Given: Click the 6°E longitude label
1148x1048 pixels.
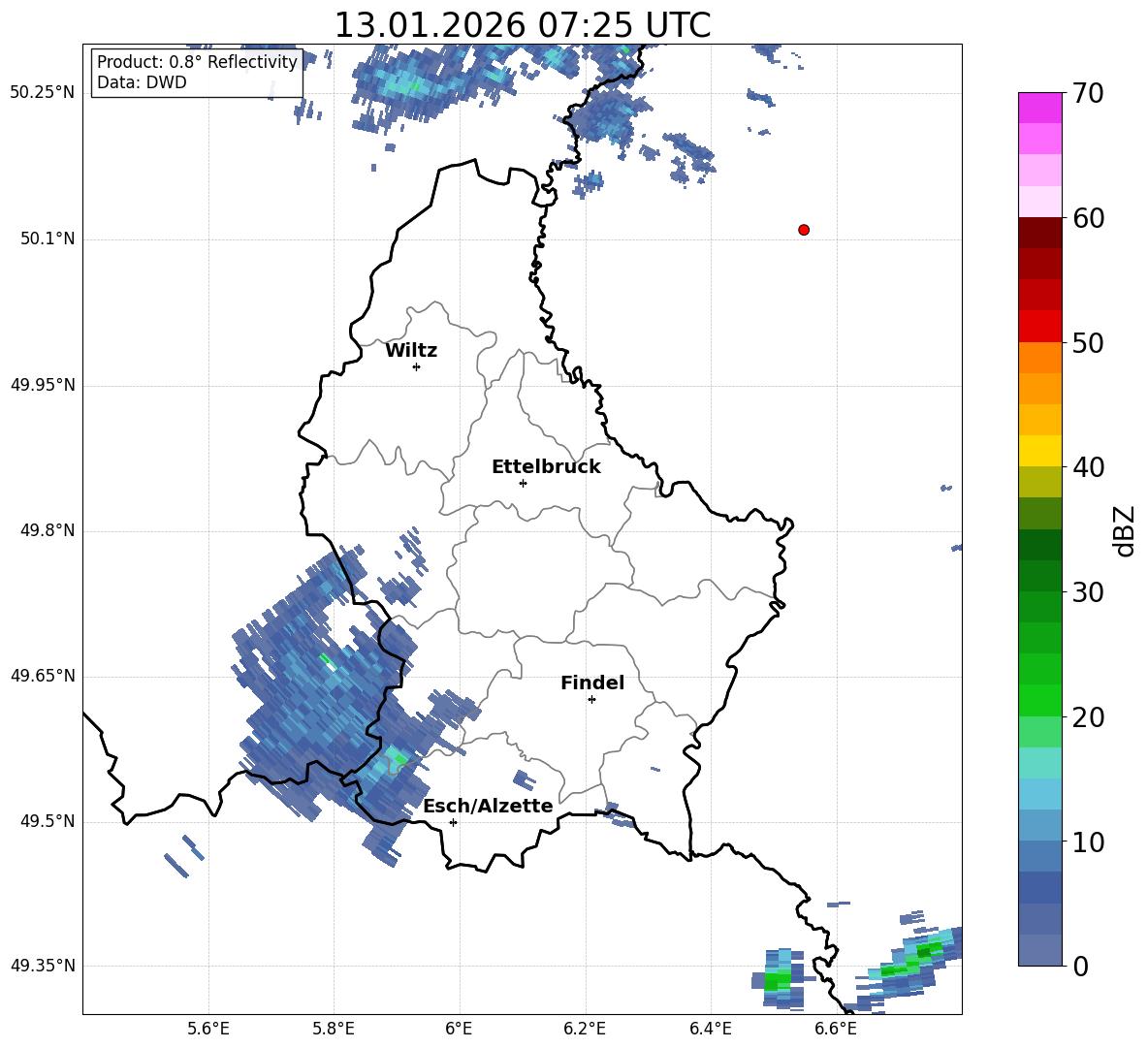Looking at the screenshot, I should [459, 1029].
